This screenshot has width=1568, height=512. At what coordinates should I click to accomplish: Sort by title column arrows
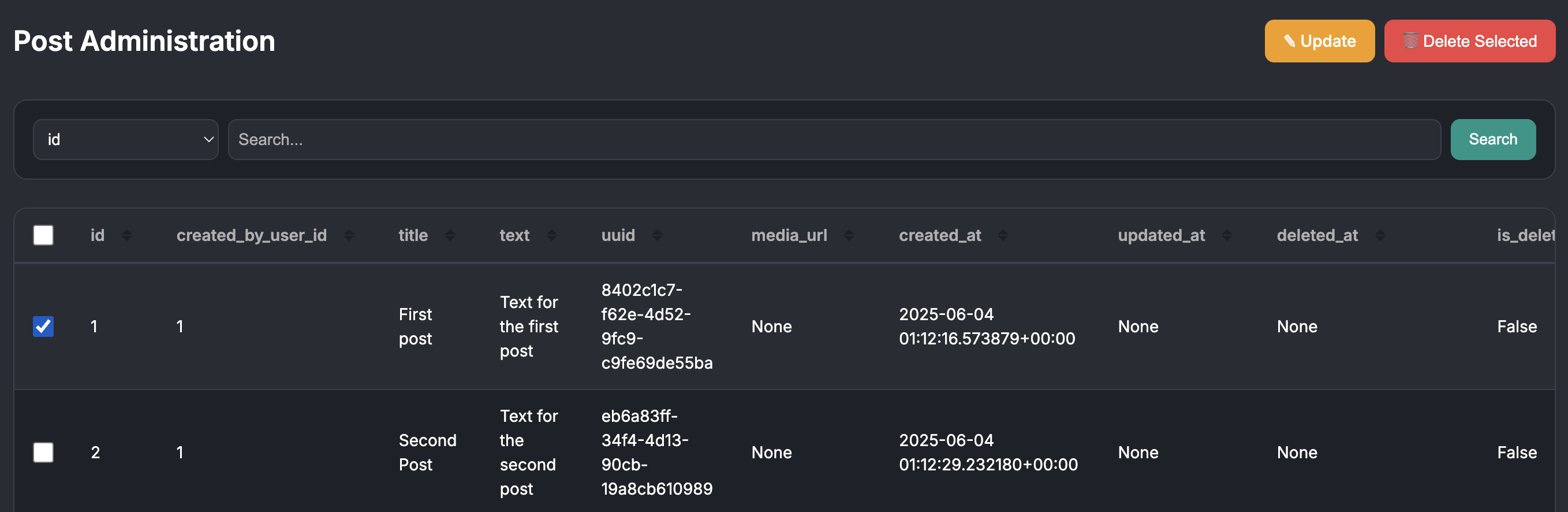point(450,235)
